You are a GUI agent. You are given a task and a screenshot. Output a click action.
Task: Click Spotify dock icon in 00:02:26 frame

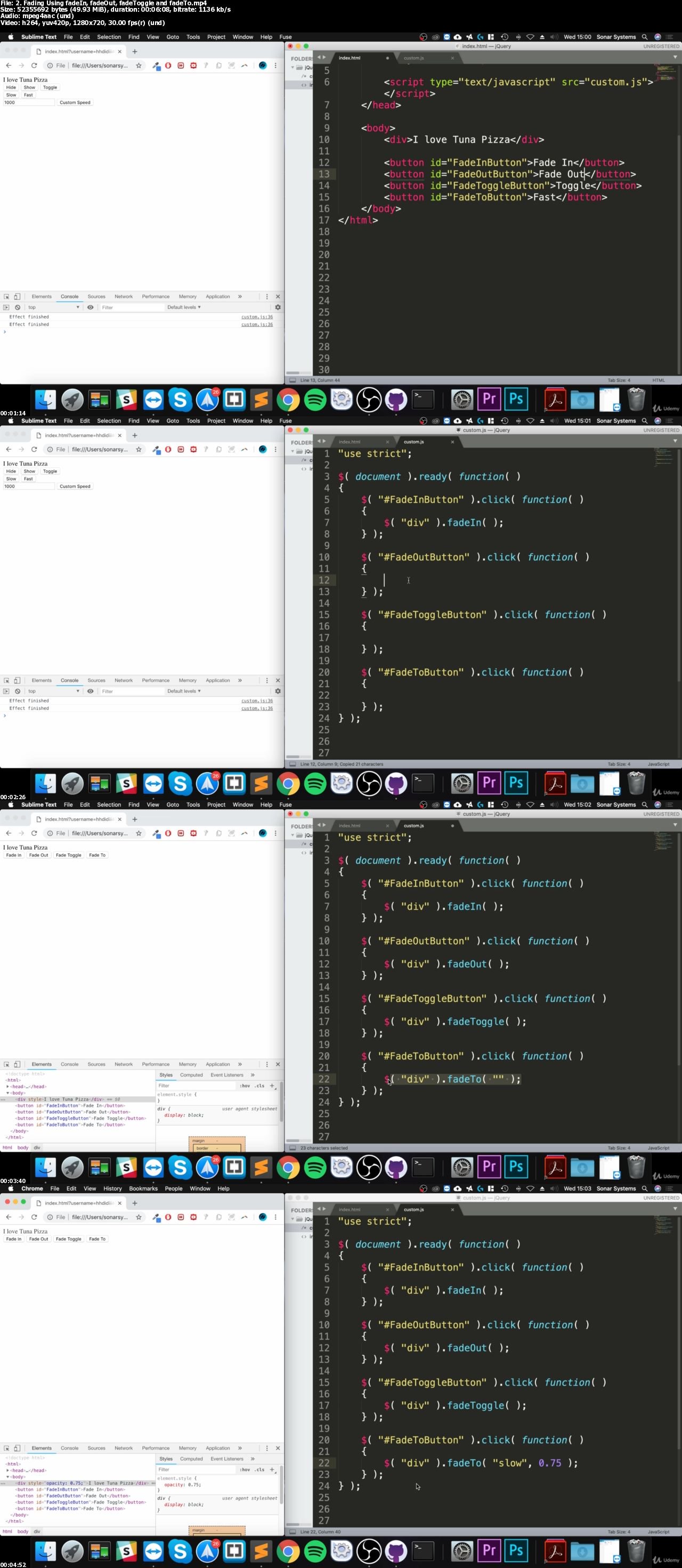315,784
